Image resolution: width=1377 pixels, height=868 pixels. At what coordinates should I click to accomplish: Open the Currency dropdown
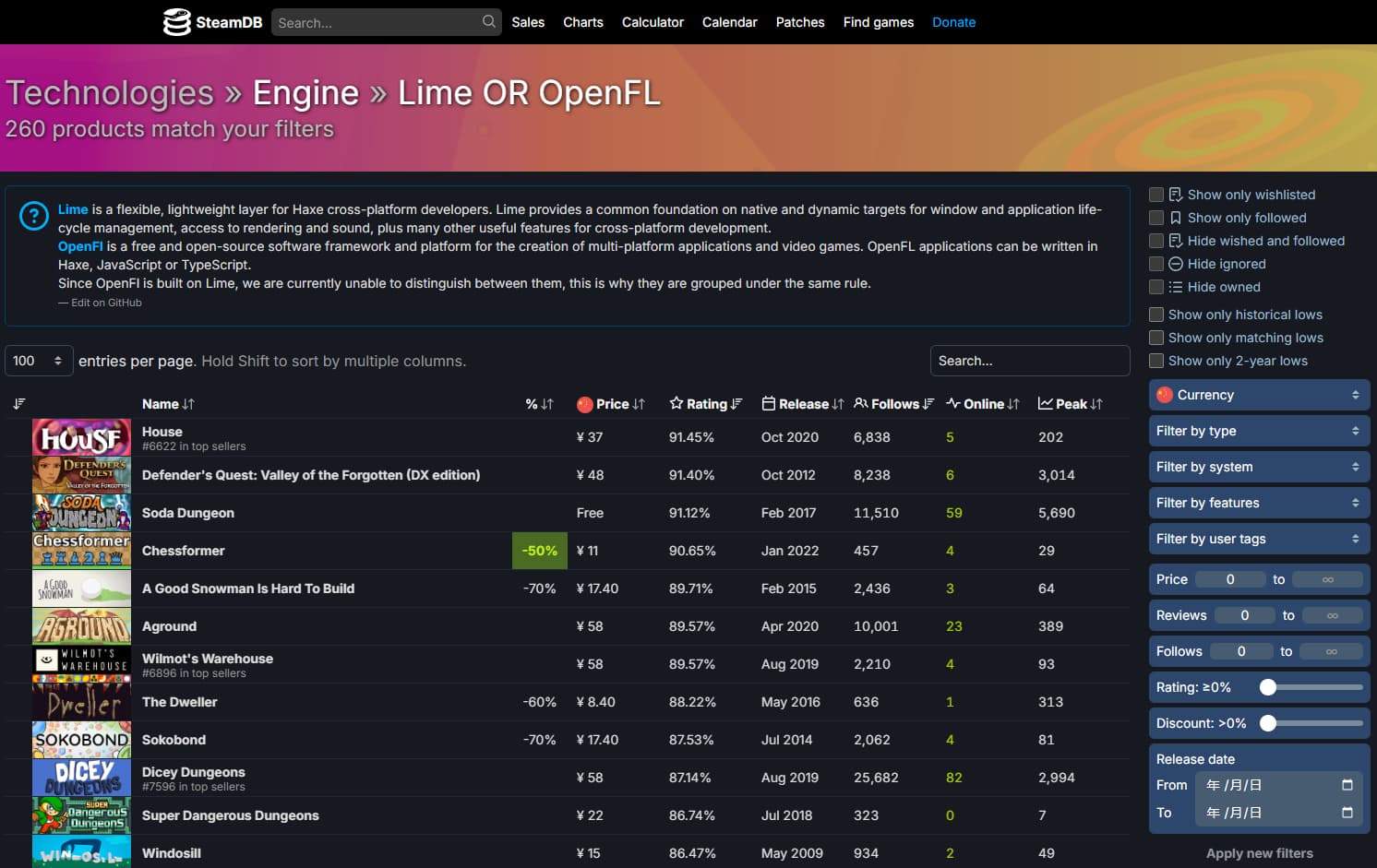click(1259, 395)
